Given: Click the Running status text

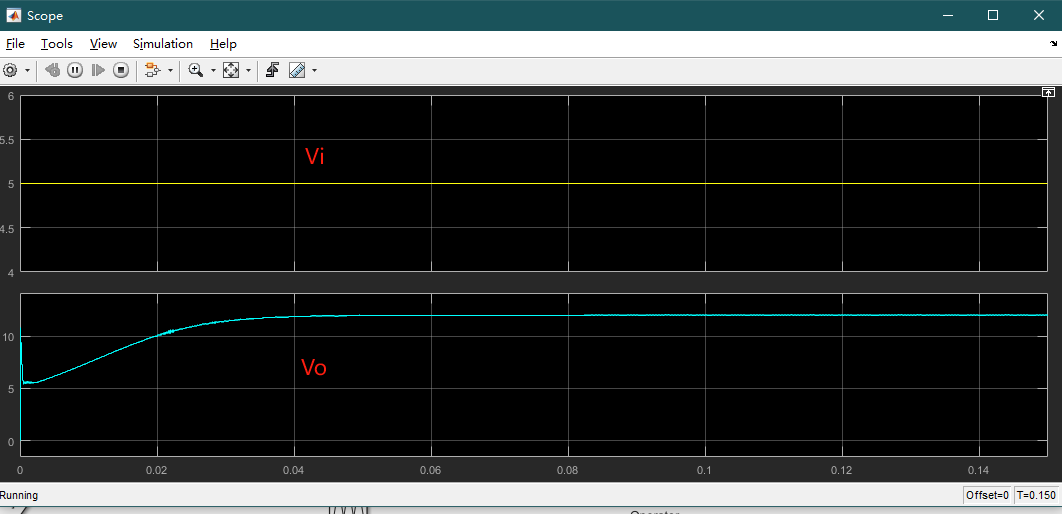Looking at the screenshot, I should (19, 495).
